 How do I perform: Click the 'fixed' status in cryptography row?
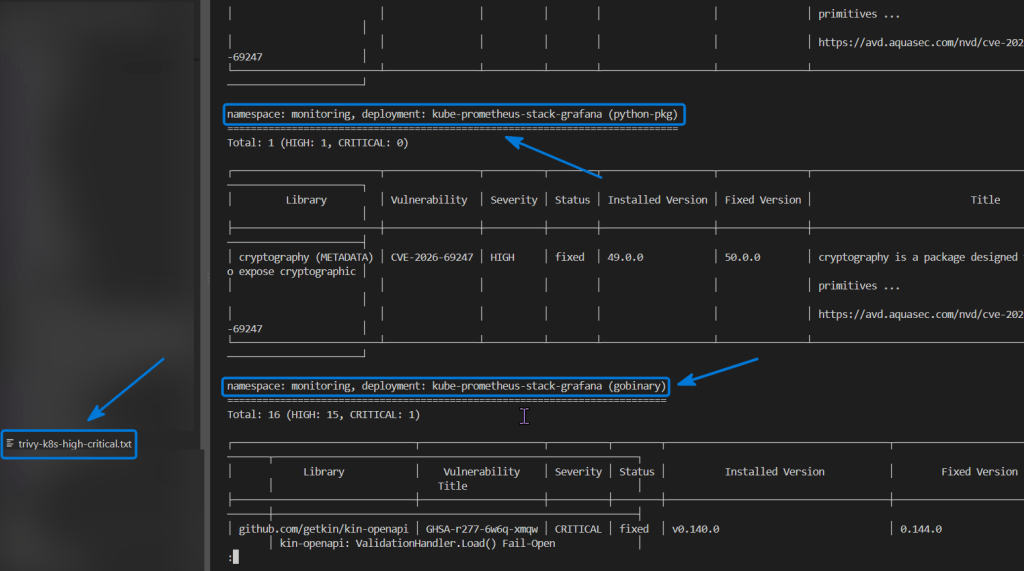570,257
